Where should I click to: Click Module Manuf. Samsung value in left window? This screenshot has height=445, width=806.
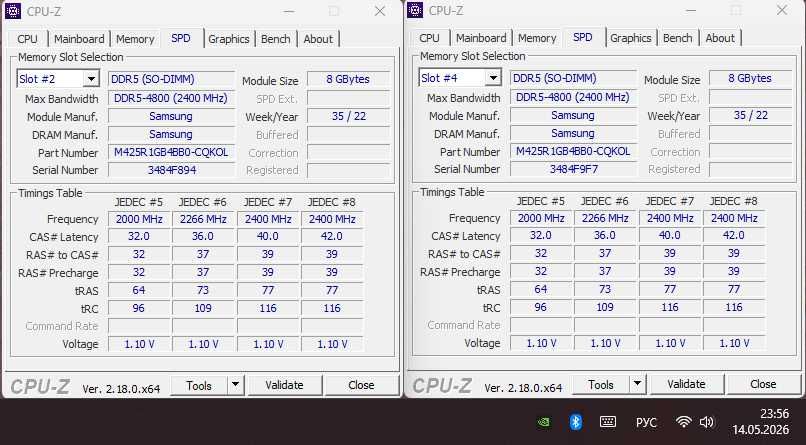(x=172, y=116)
